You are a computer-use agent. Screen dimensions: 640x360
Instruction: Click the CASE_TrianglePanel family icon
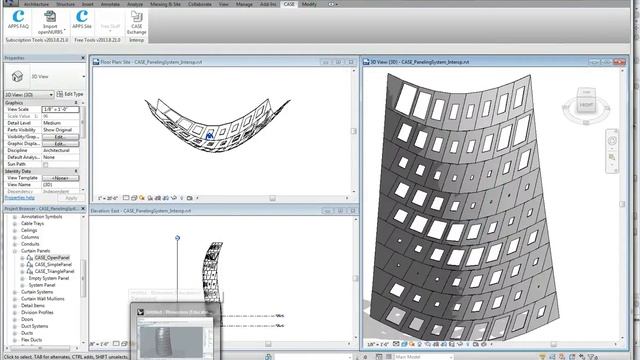click(29, 271)
